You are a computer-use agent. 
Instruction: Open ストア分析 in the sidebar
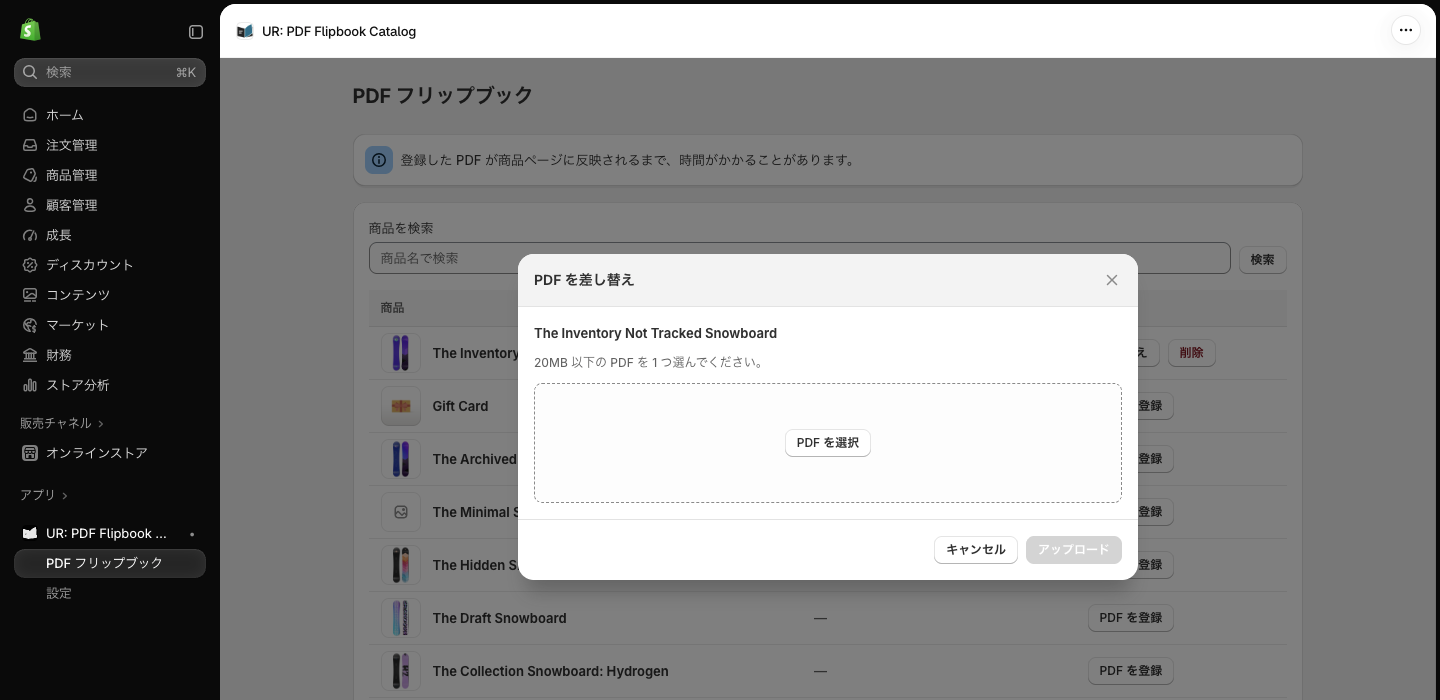[110, 385]
